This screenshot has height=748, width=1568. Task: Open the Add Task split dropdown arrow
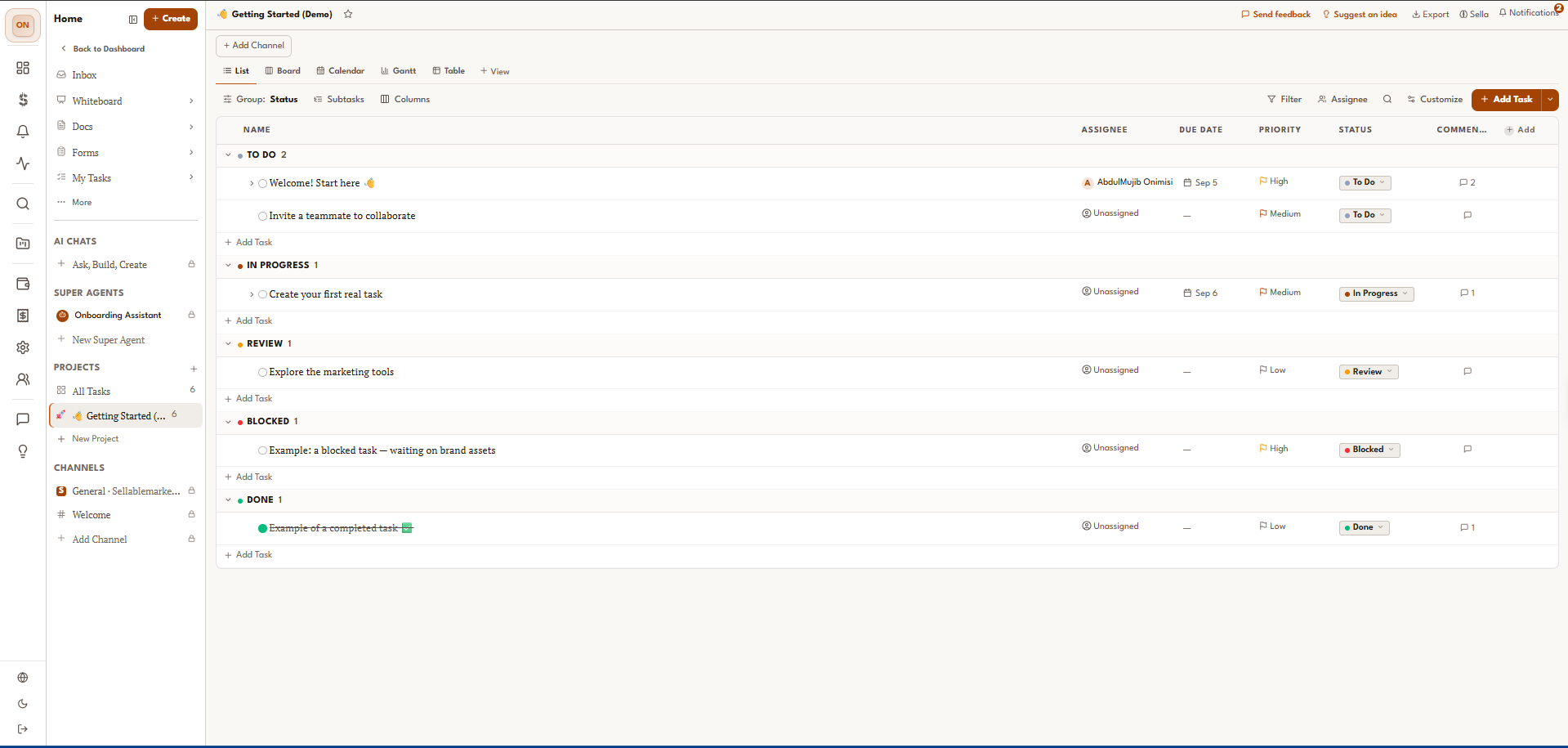pos(1550,100)
